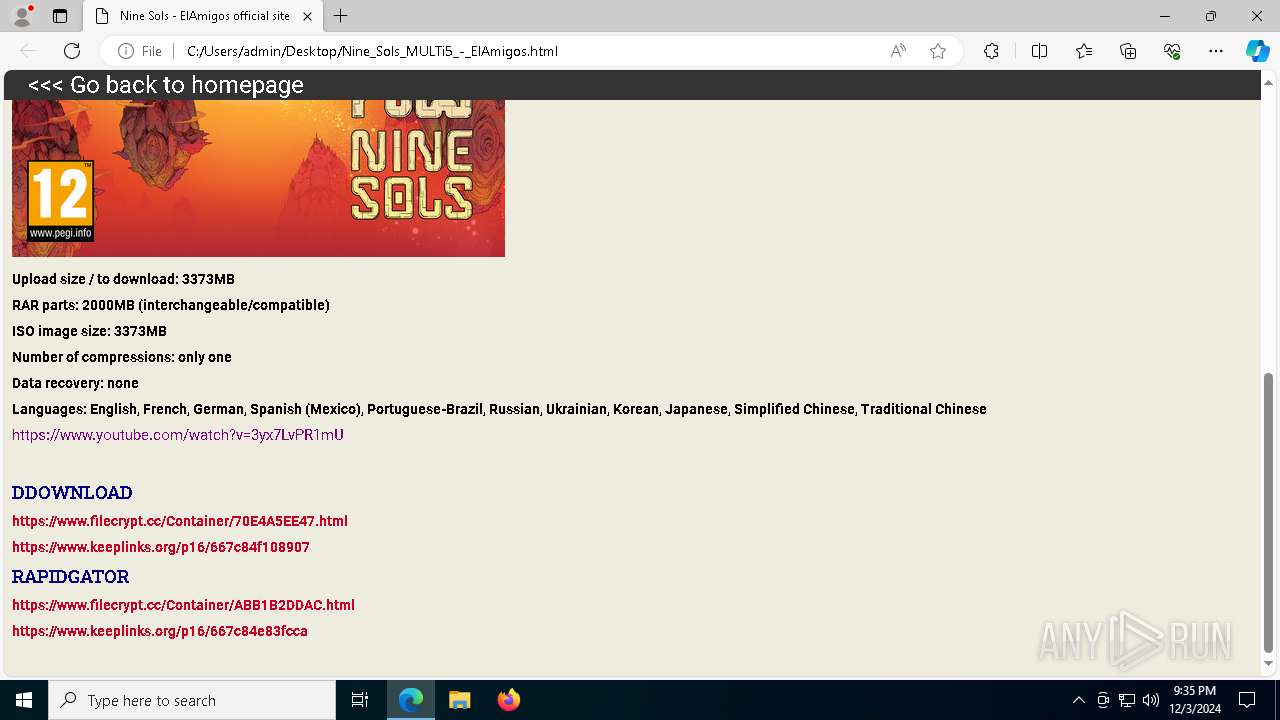Launch Copilot sidebar icon
The height and width of the screenshot is (720, 1280).
1257,51
